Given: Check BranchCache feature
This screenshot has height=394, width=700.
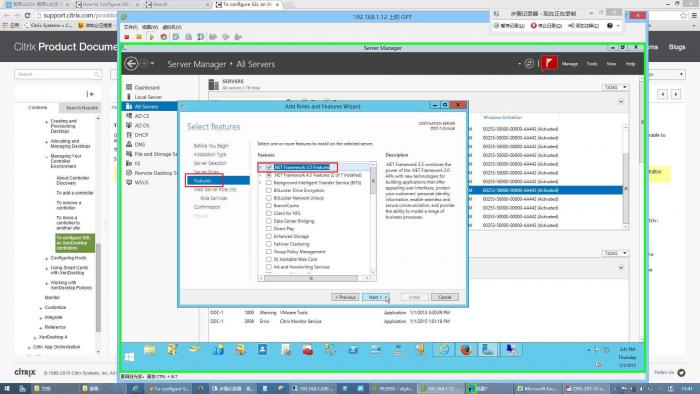Looking at the screenshot, I should pos(269,206).
